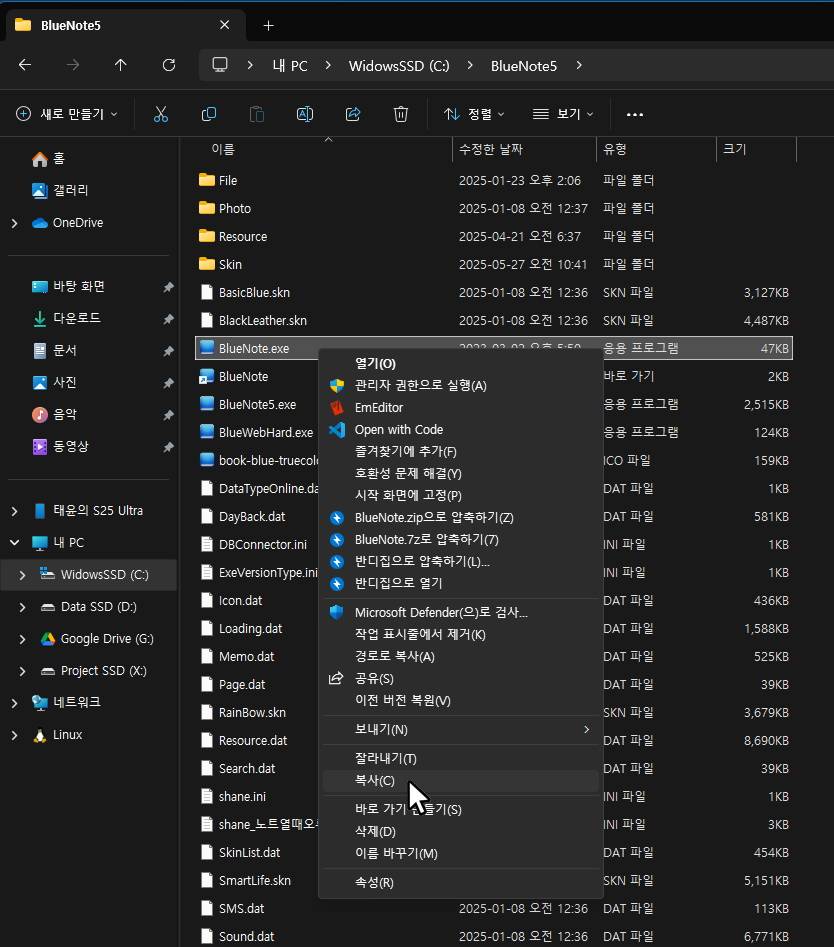Expand 태윤의 S25 Ultra tree node
Image resolution: width=834 pixels, height=947 pixels.
point(14,511)
